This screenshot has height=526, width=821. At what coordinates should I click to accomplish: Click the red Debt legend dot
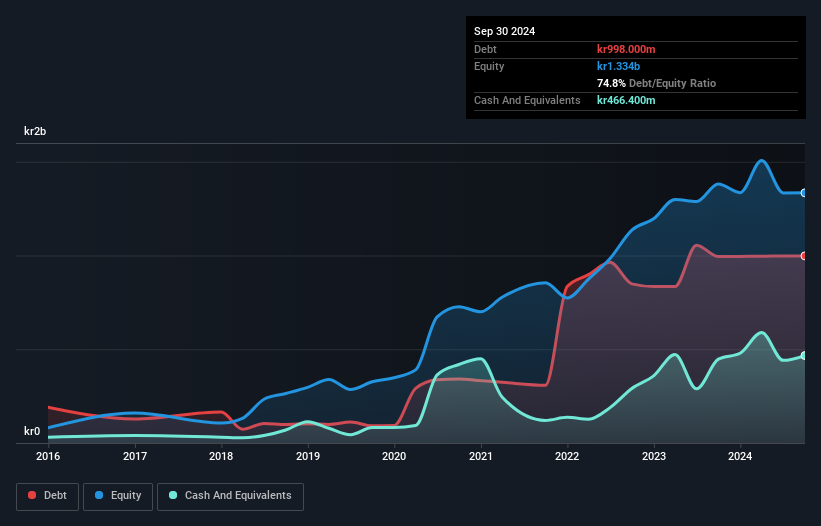pos(32,495)
